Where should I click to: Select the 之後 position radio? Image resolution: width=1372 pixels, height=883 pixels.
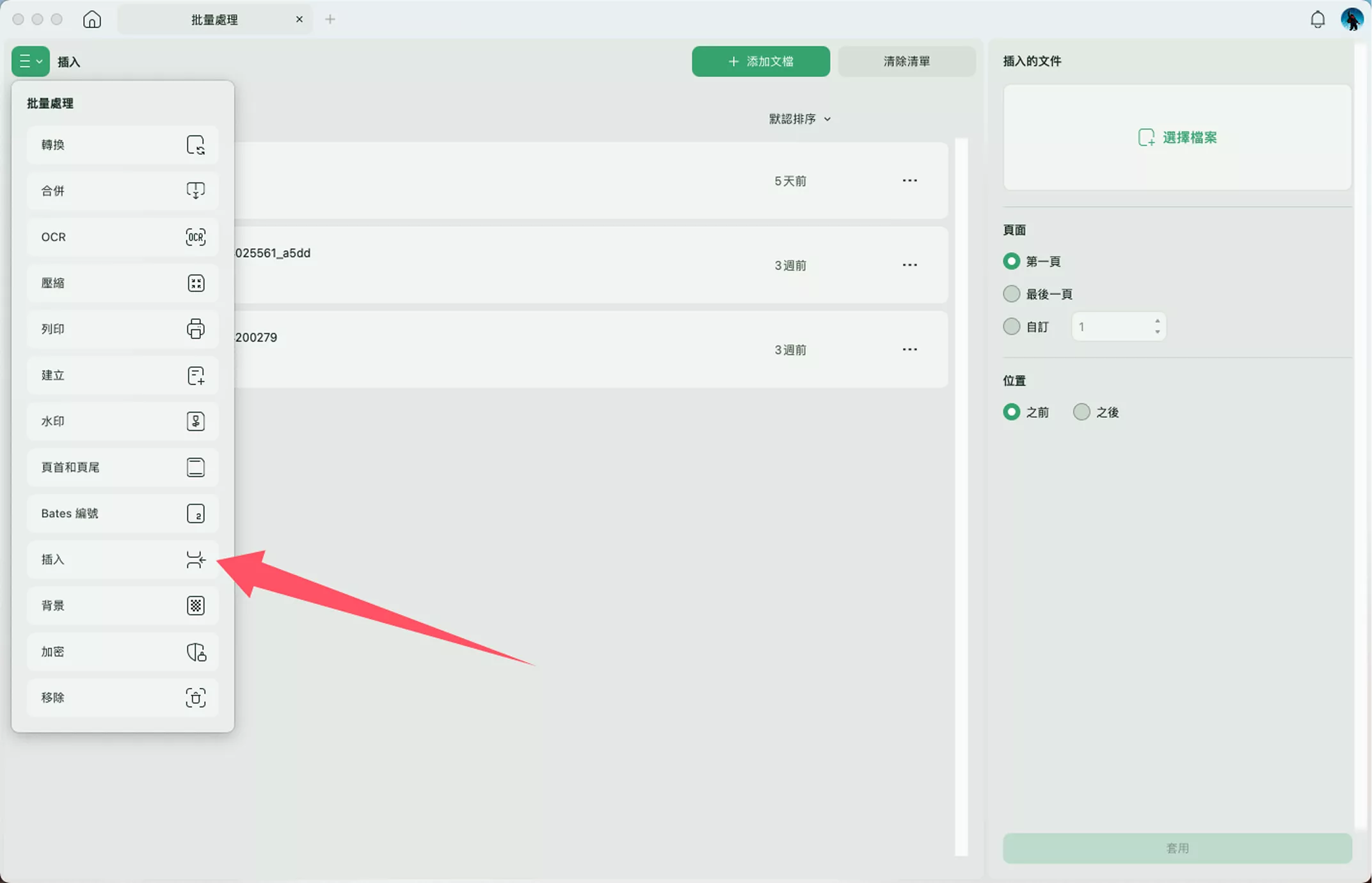click(1081, 411)
